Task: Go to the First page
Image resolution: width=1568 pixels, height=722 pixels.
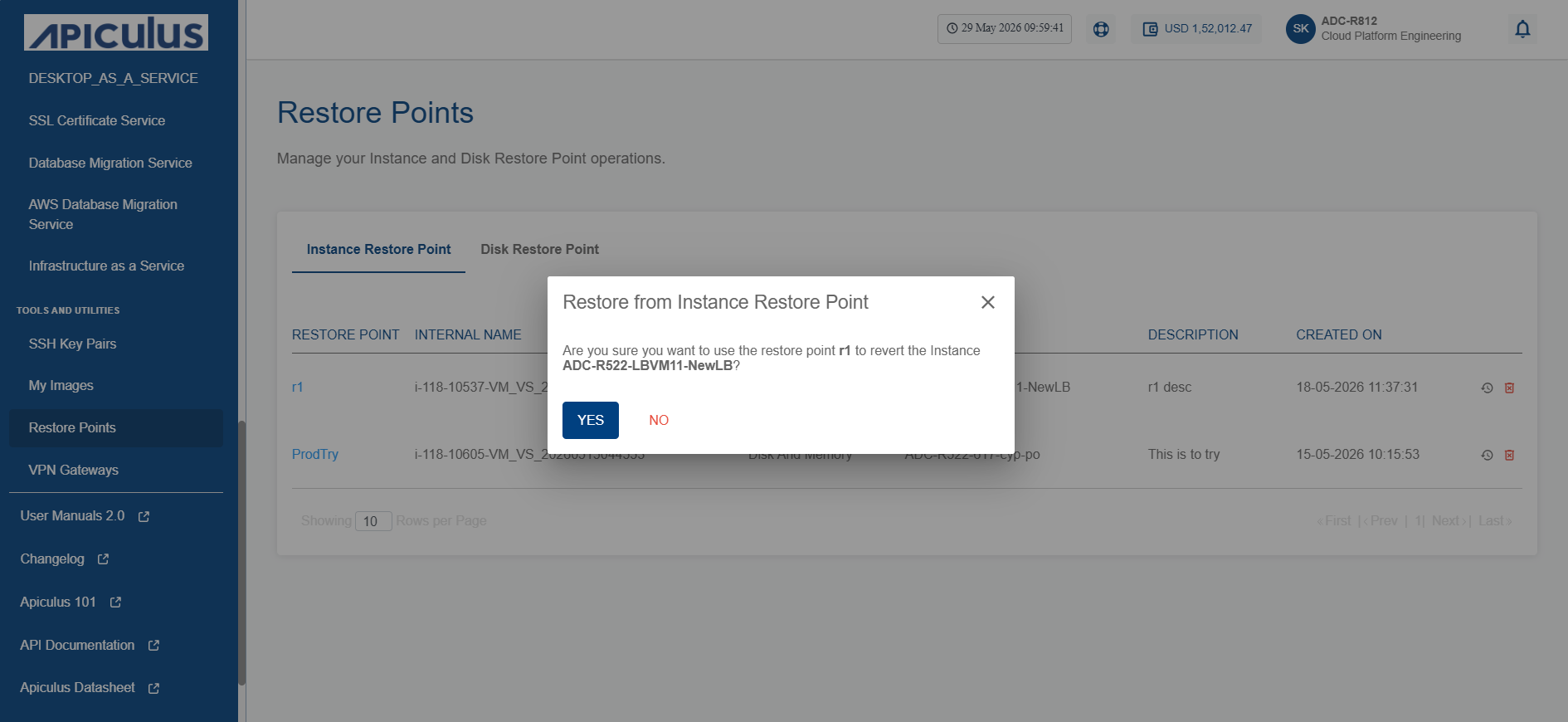Action: [1335, 520]
